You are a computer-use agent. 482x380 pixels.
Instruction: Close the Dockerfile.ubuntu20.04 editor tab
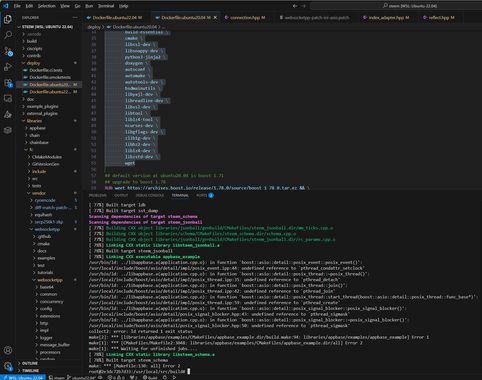point(215,17)
